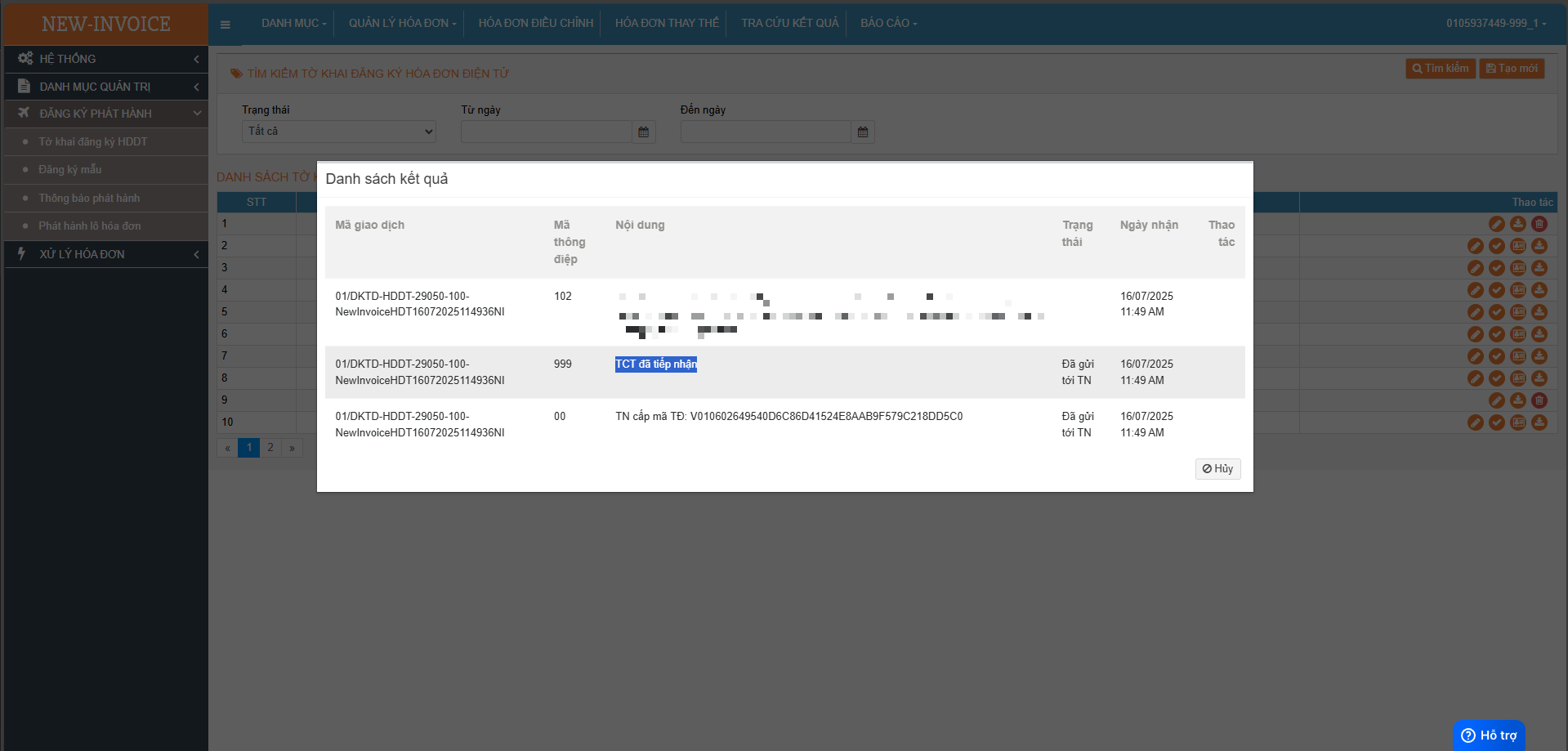Click the checkmark icon in row 7
Screen dimensions: 1568x751
point(1496,355)
